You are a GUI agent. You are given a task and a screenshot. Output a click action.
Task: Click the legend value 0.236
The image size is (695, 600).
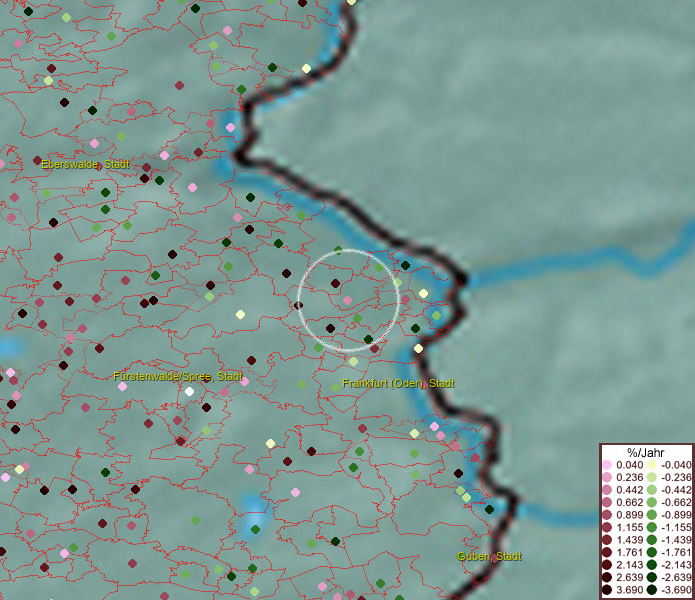[629, 477]
